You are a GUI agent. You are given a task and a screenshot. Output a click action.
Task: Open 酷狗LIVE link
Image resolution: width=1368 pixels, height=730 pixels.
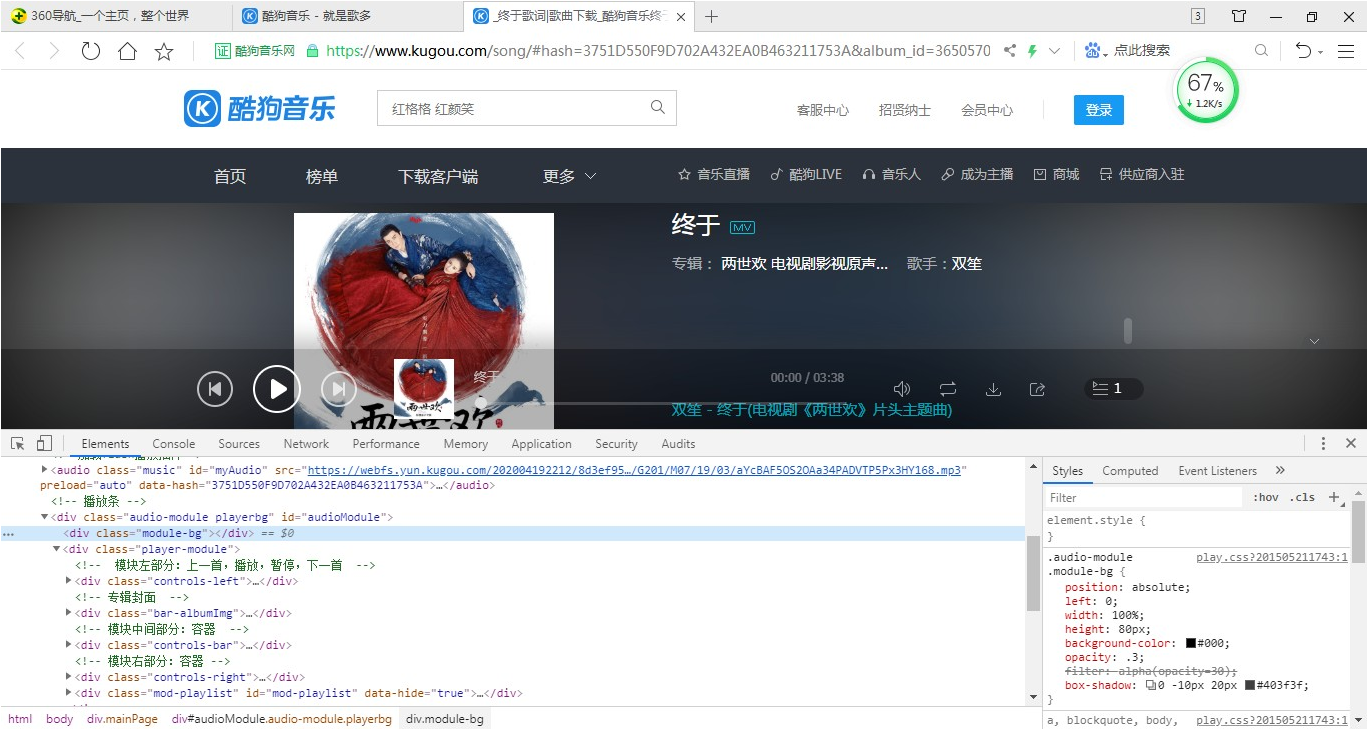pyautogui.click(x=806, y=174)
